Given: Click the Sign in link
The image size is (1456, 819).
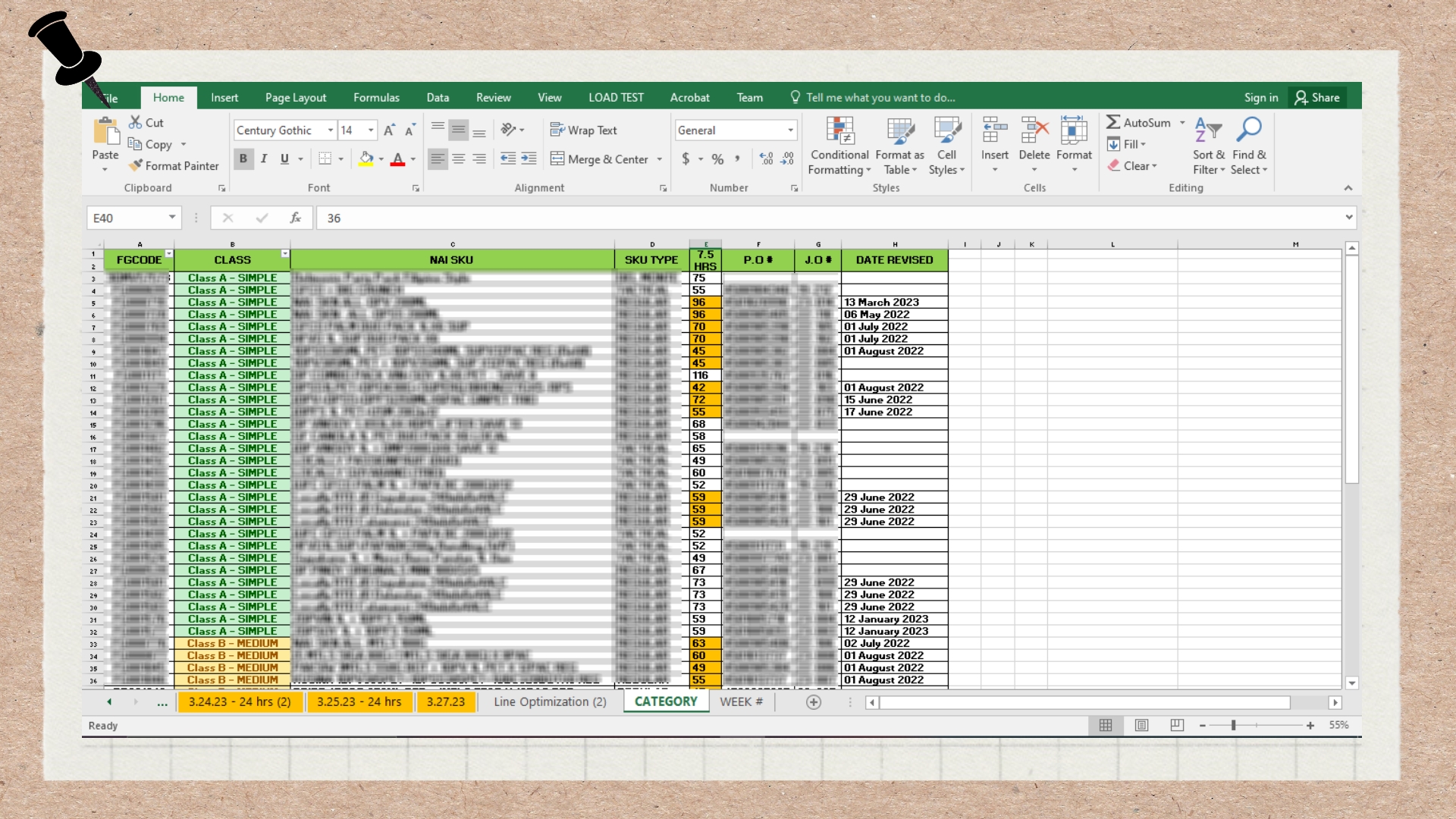Looking at the screenshot, I should [1260, 98].
